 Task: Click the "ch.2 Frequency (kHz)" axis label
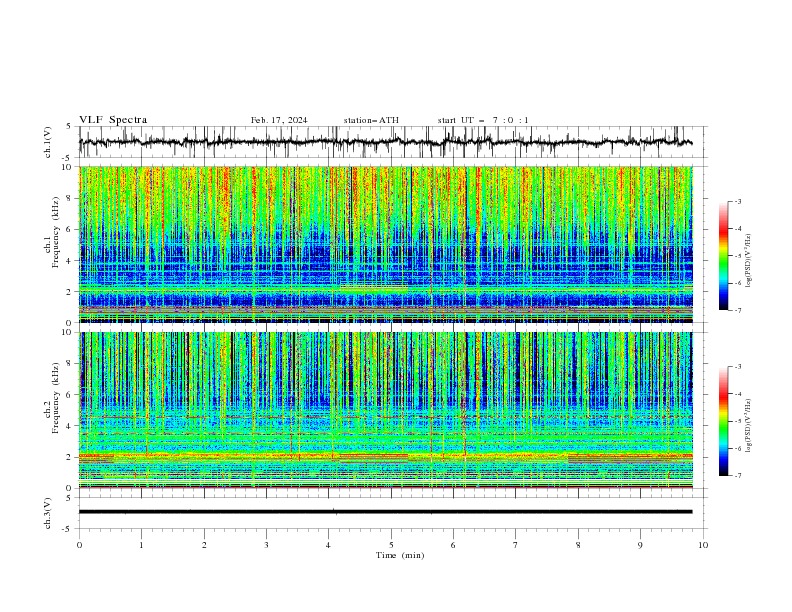(53, 398)
